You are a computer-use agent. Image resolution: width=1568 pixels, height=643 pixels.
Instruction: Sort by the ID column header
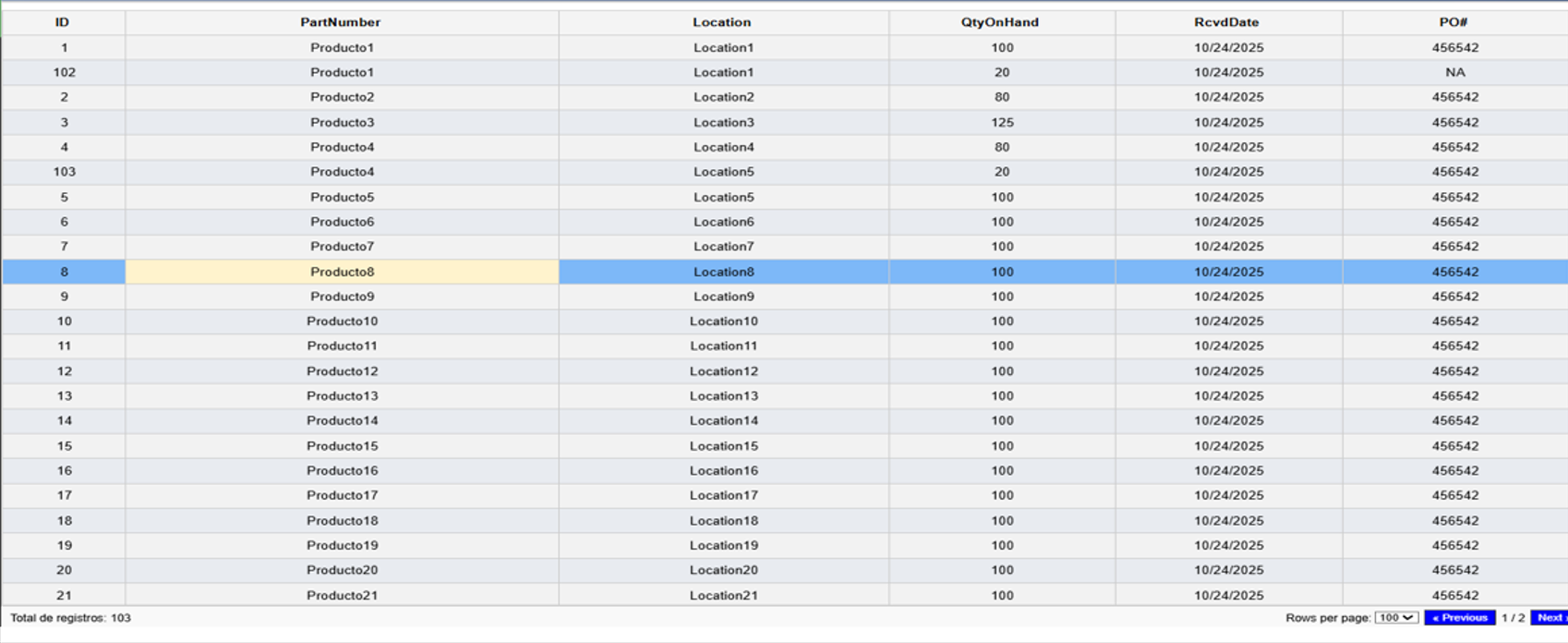tap(63, 22)
